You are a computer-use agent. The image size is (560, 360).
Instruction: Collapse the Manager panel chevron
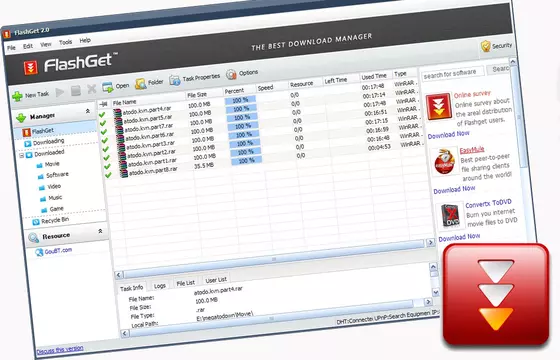(88, 111)
